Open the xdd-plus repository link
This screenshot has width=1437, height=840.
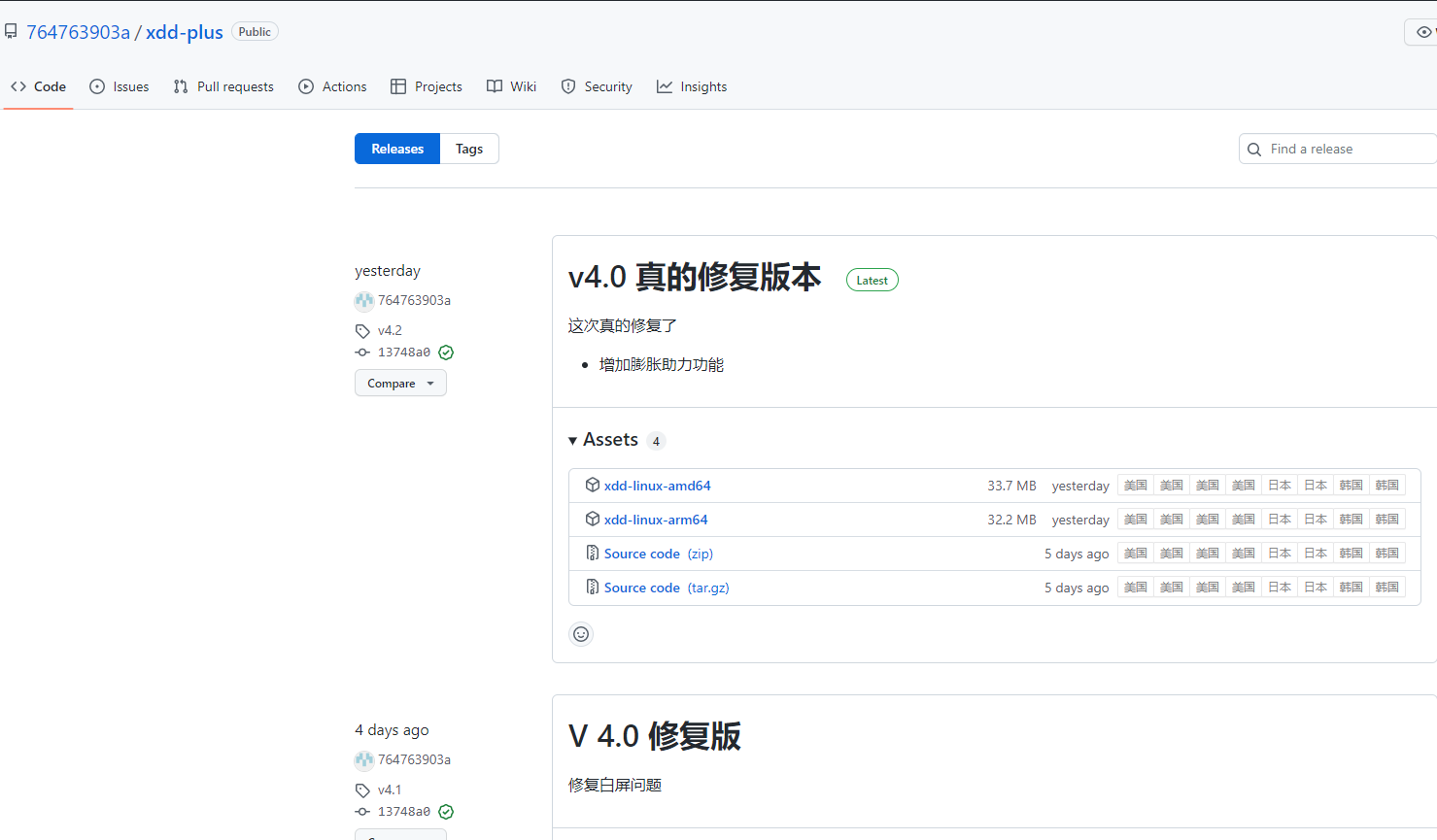click(x=185, y=32)
